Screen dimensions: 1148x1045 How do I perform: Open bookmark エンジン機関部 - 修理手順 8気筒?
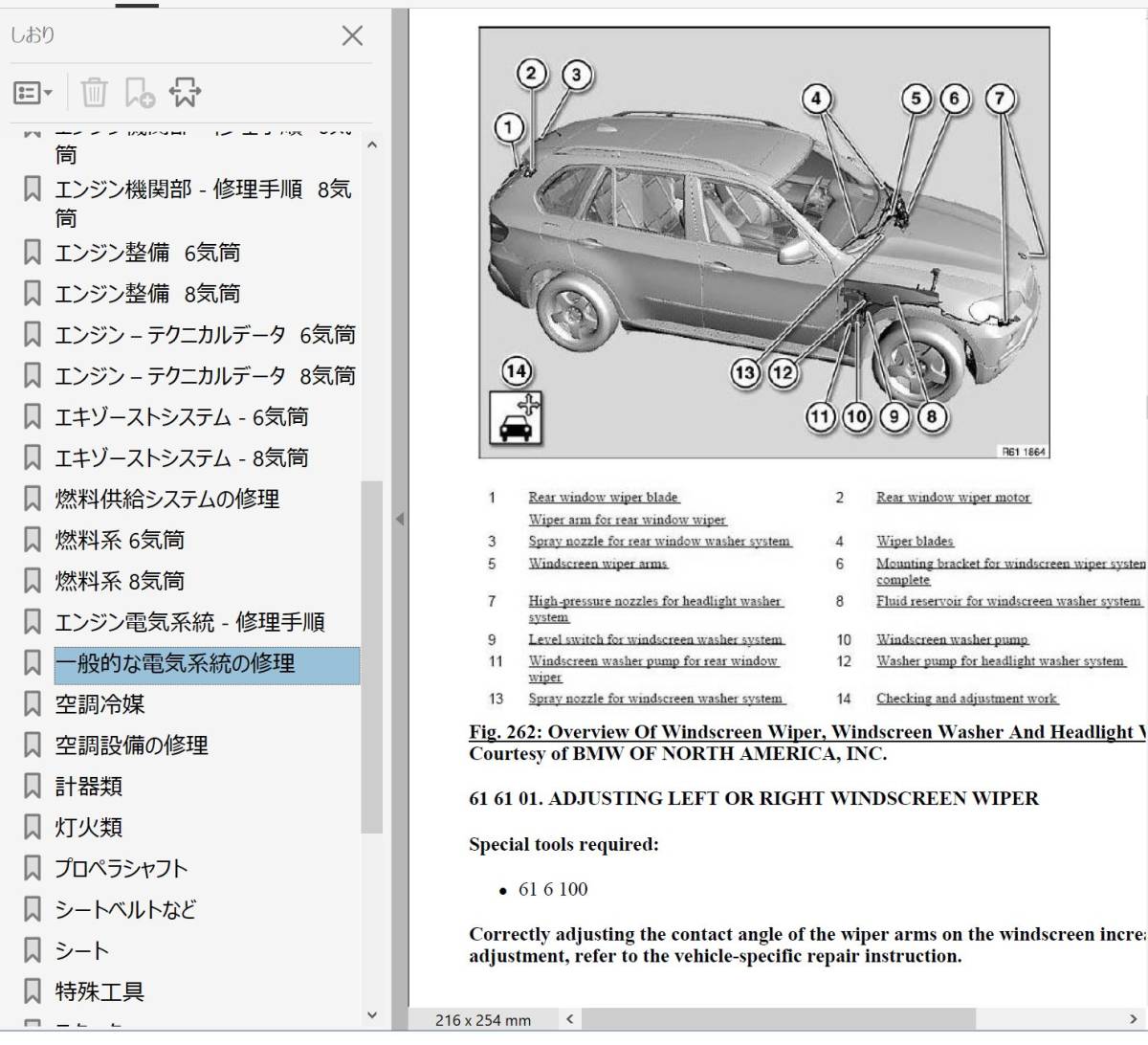click(x=203, y=204)
